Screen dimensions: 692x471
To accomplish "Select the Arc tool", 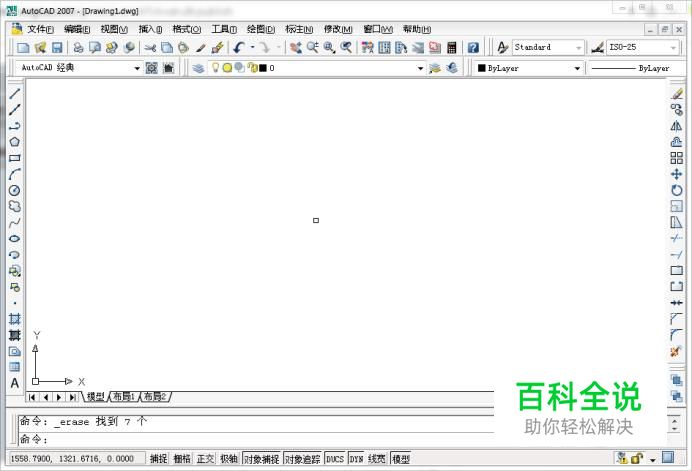I will coord(15,174).
